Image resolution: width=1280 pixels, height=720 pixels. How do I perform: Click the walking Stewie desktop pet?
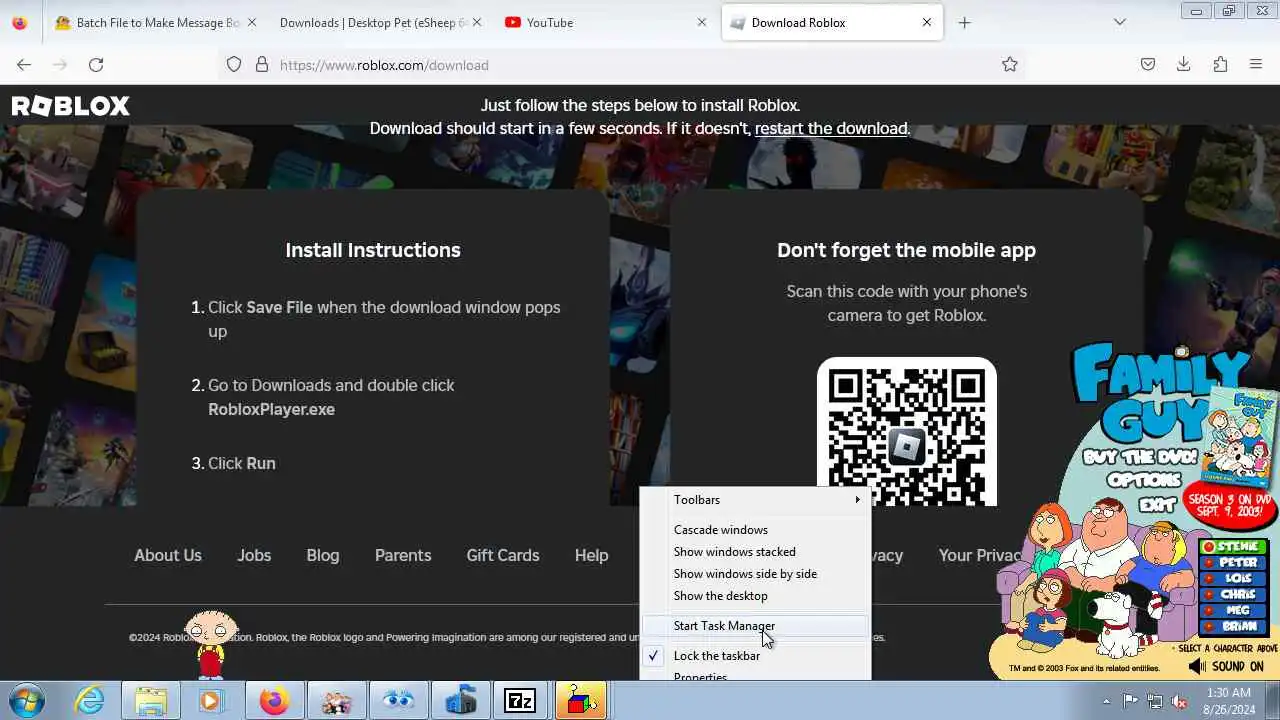210,644
